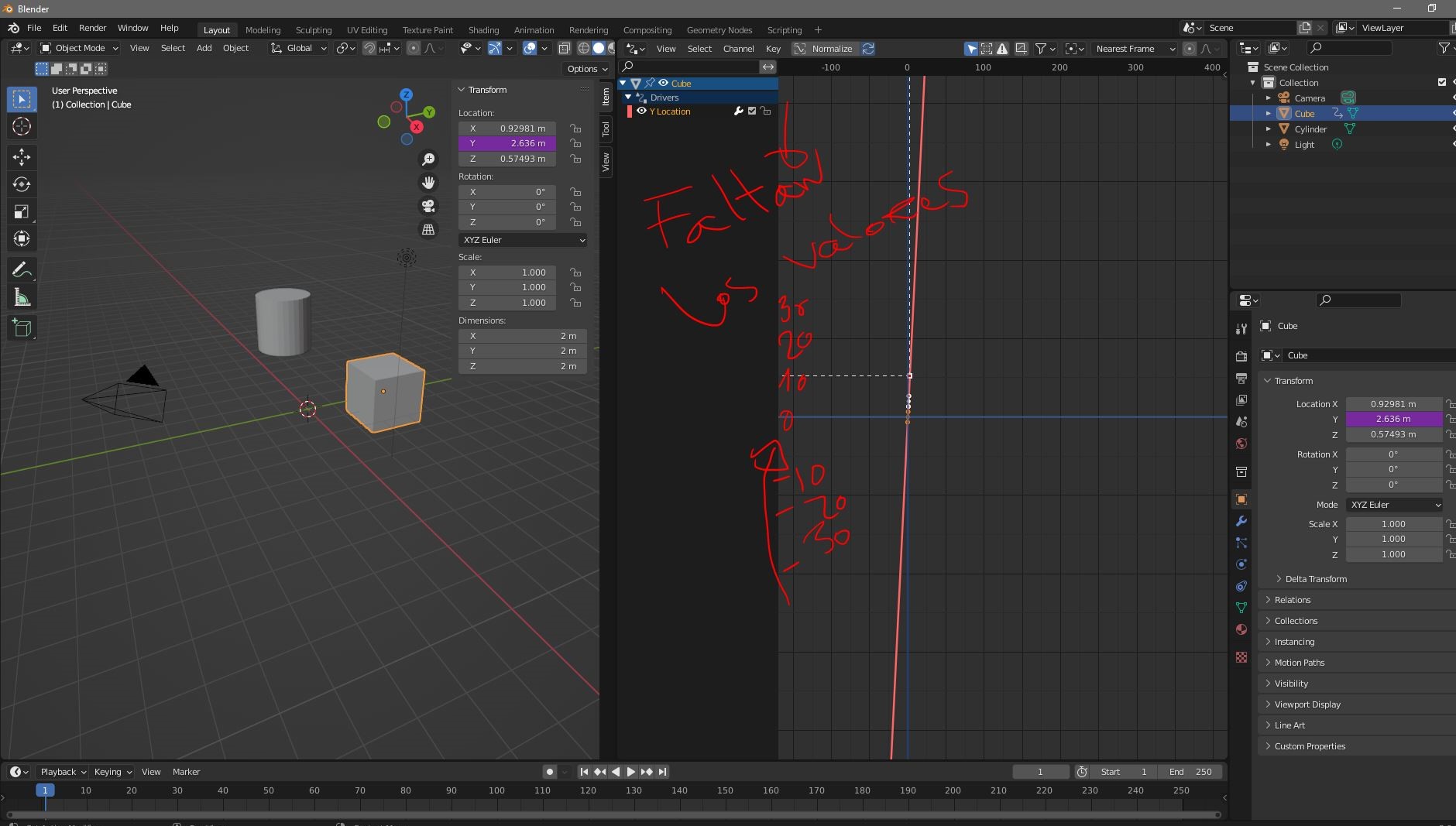Open the Nearest Frame dropdown

pos(1135,49)
